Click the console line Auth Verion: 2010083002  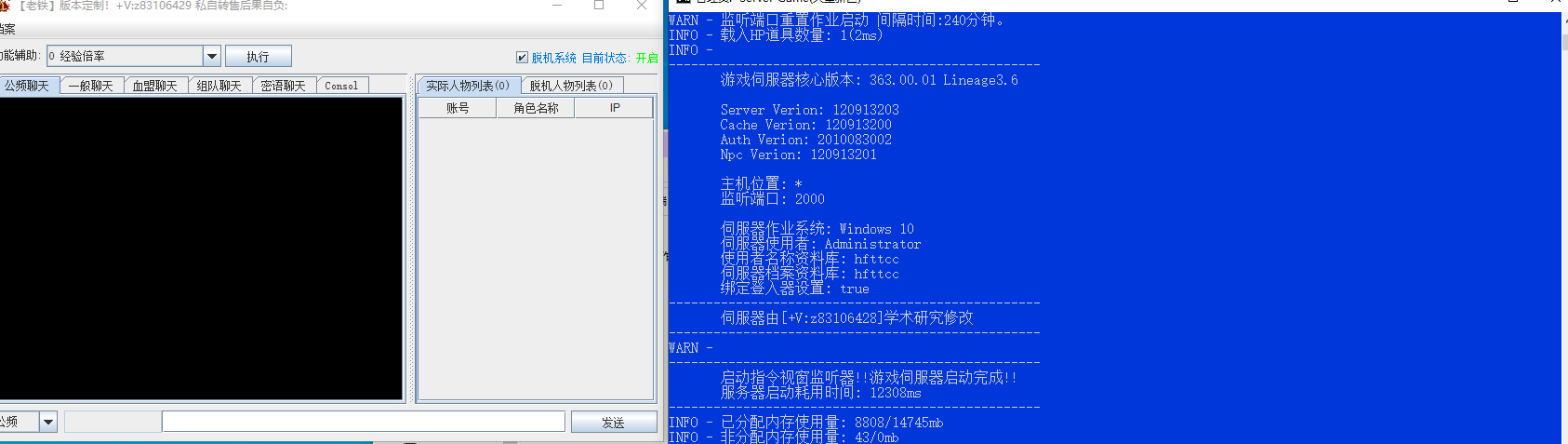805,140
